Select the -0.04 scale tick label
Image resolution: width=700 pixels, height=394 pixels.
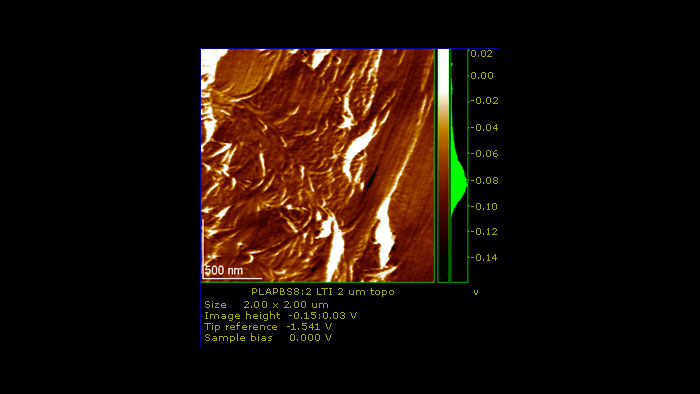[483, 128]
